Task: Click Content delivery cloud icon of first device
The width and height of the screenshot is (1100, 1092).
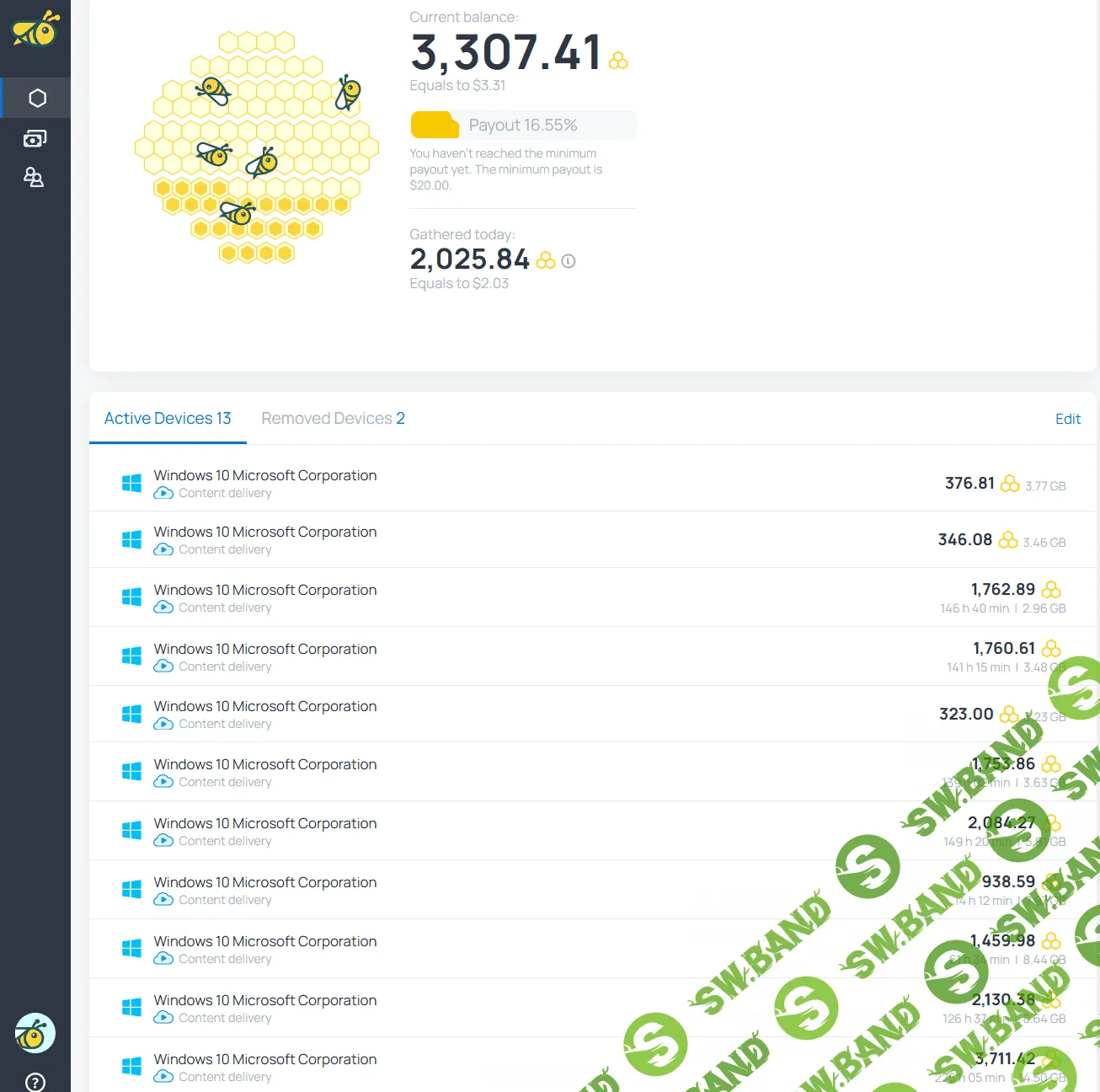Action: point(163,493)
